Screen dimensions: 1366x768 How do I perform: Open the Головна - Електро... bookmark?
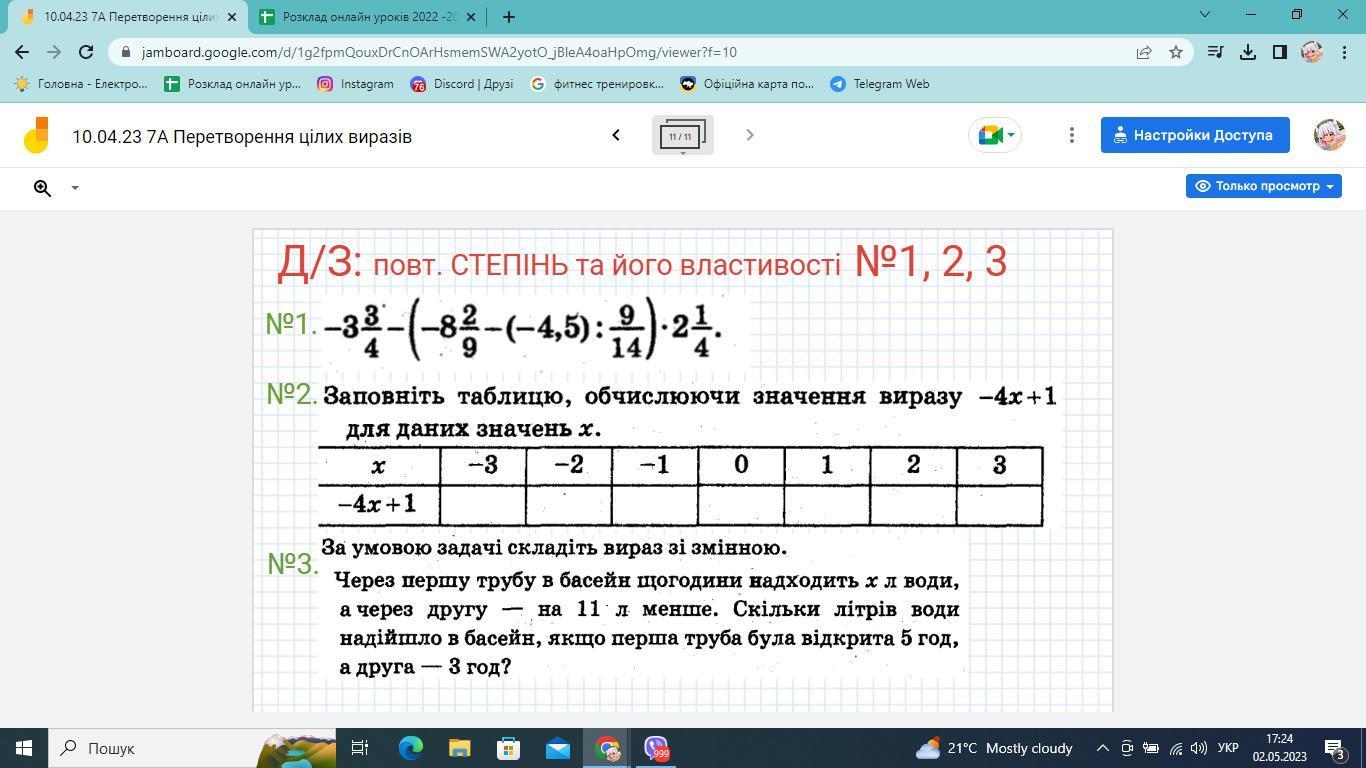80,84
